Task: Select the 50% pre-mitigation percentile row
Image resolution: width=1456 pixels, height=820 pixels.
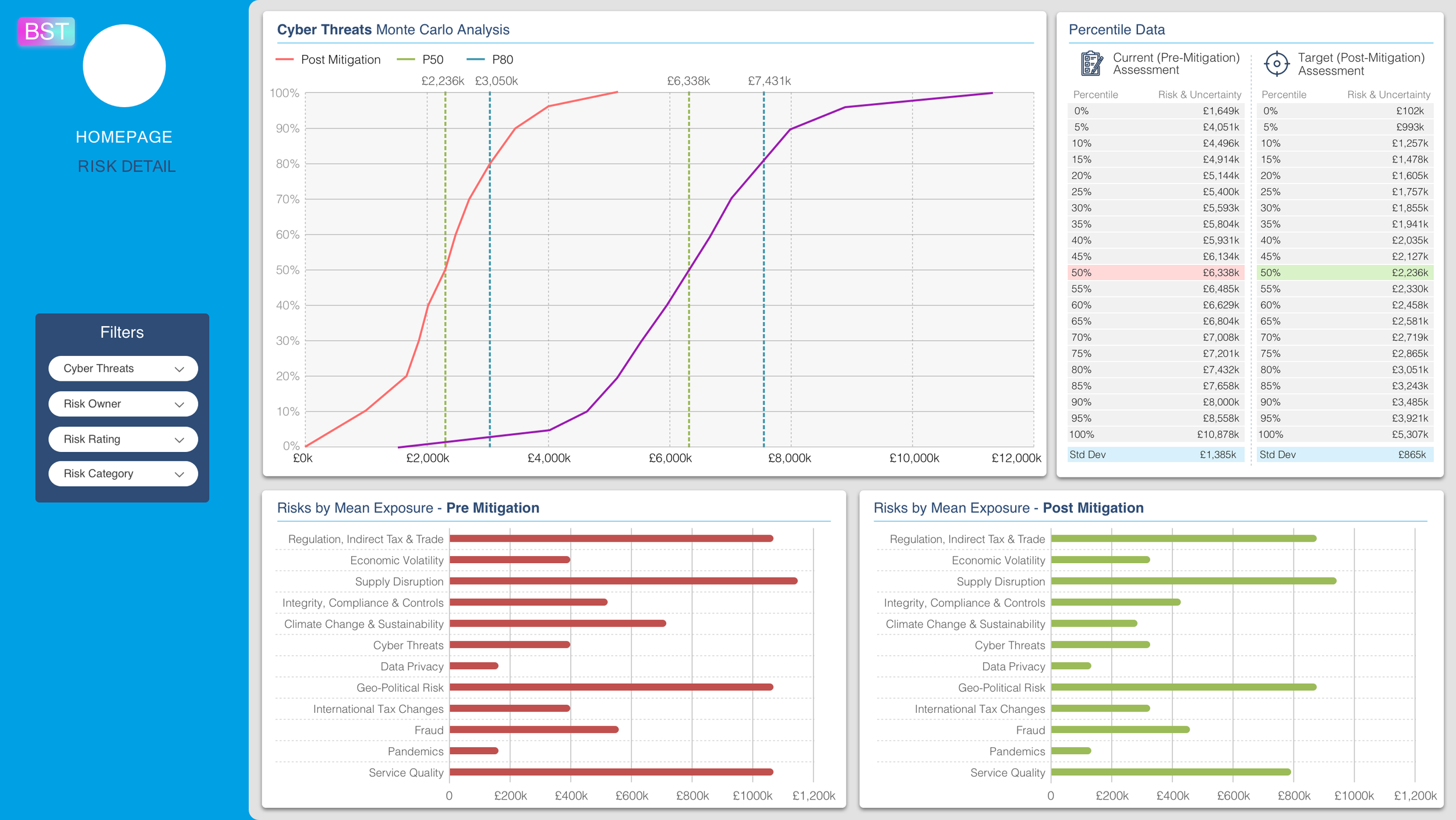Action: point(1155,273)
